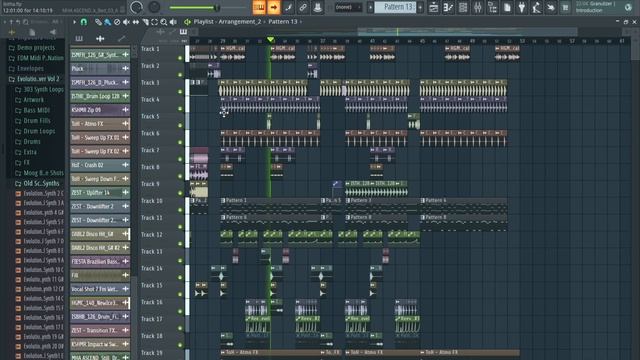
Task: Select the Paint brush tool in playlist
Action: click(107, 22)
